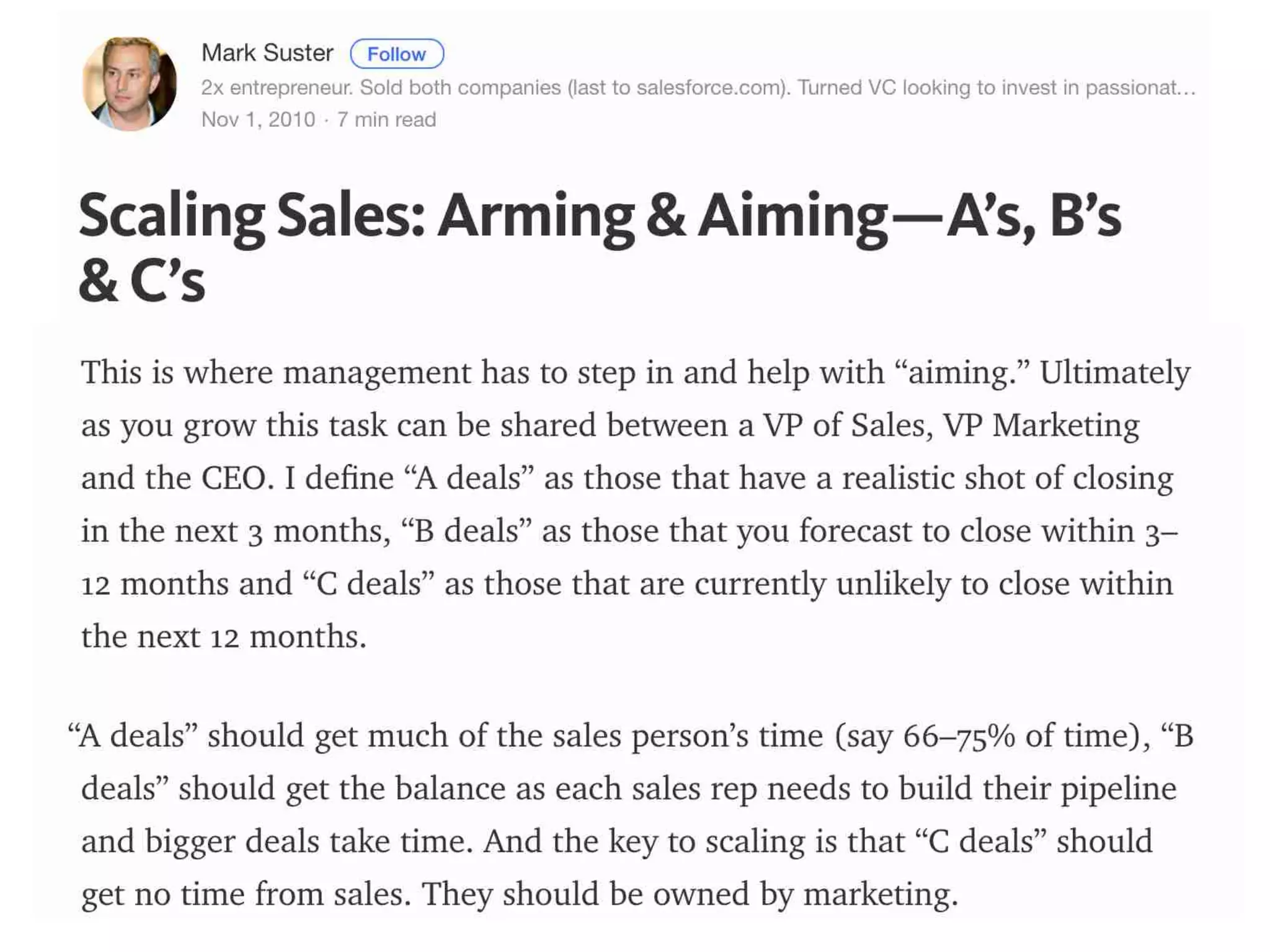Click the Scaling Sales article headline
The height and width of the screenshot is (952, 1270).
point(600,246)
